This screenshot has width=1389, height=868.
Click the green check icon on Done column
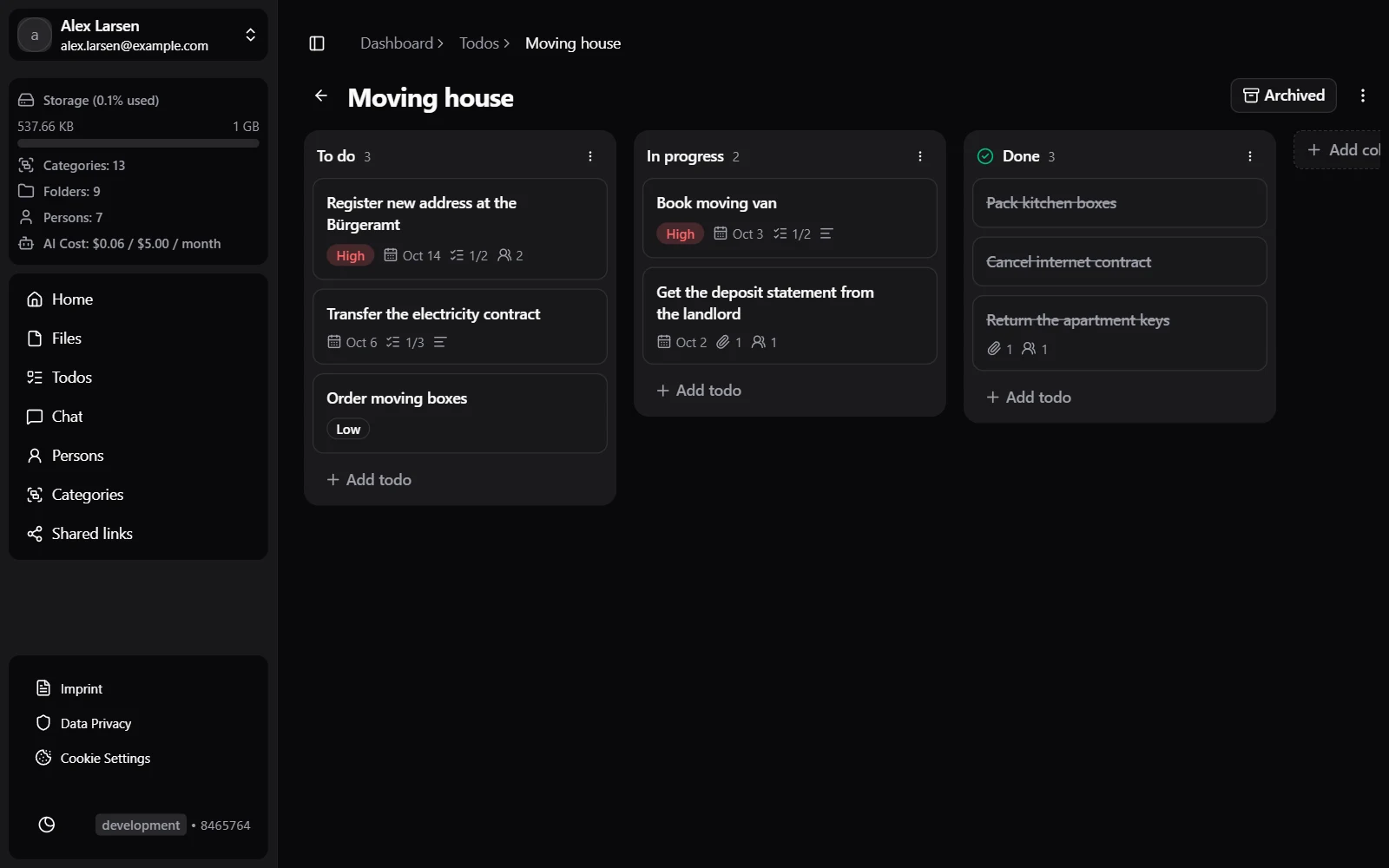coord(985,156)
